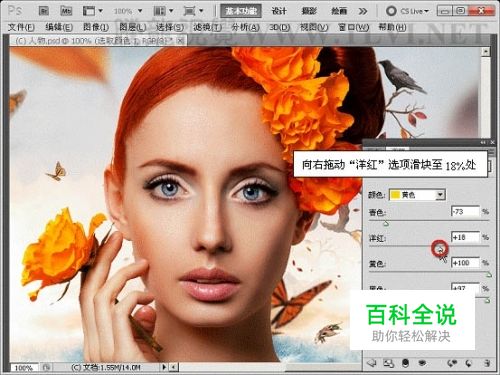The width and height of the screenshot is (500, 375).
Task: Click the 青色 value field showing -73
Action: [x=465, y=211]
